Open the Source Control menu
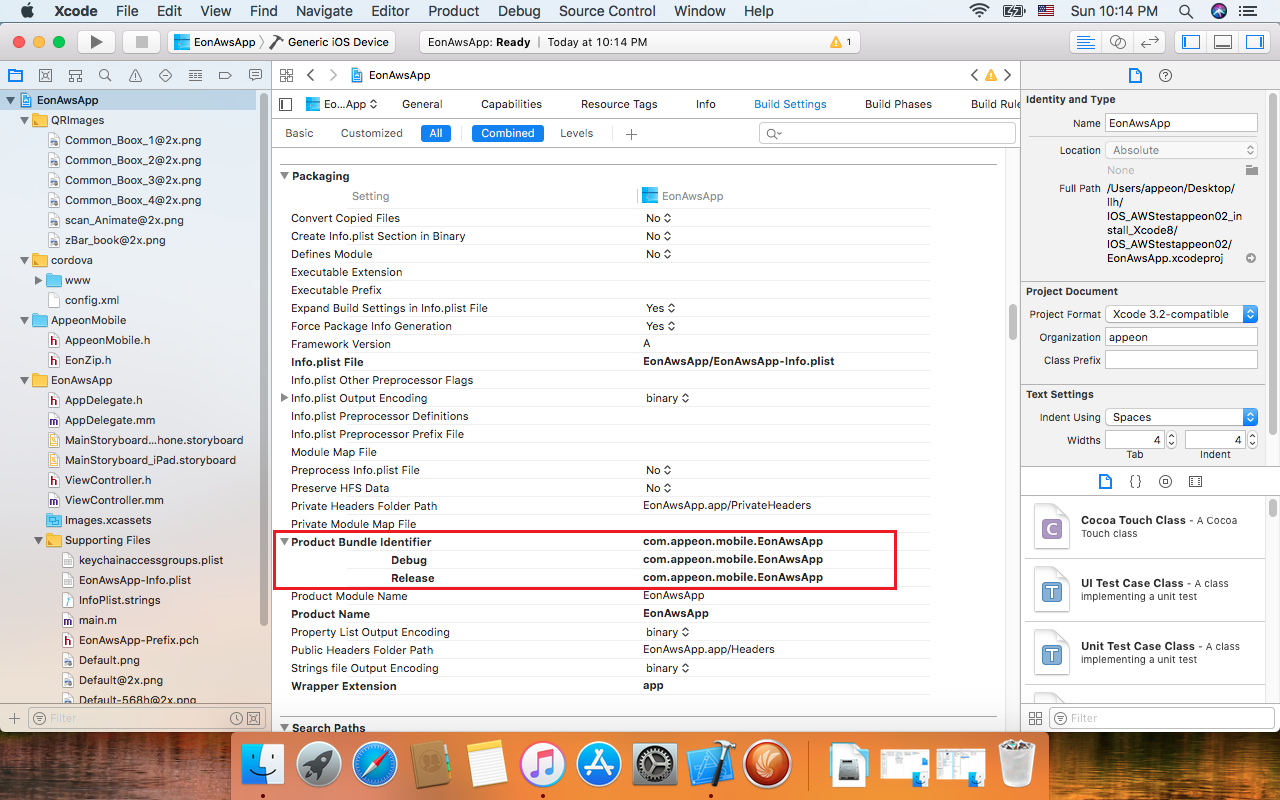The image size is (1280, 800). [x=607, y=11]
